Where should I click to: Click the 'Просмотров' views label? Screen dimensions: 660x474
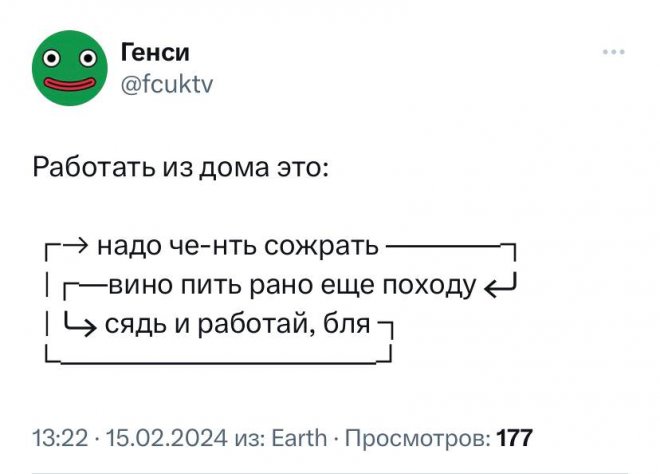pyautogui.click(x=418, y=439)
